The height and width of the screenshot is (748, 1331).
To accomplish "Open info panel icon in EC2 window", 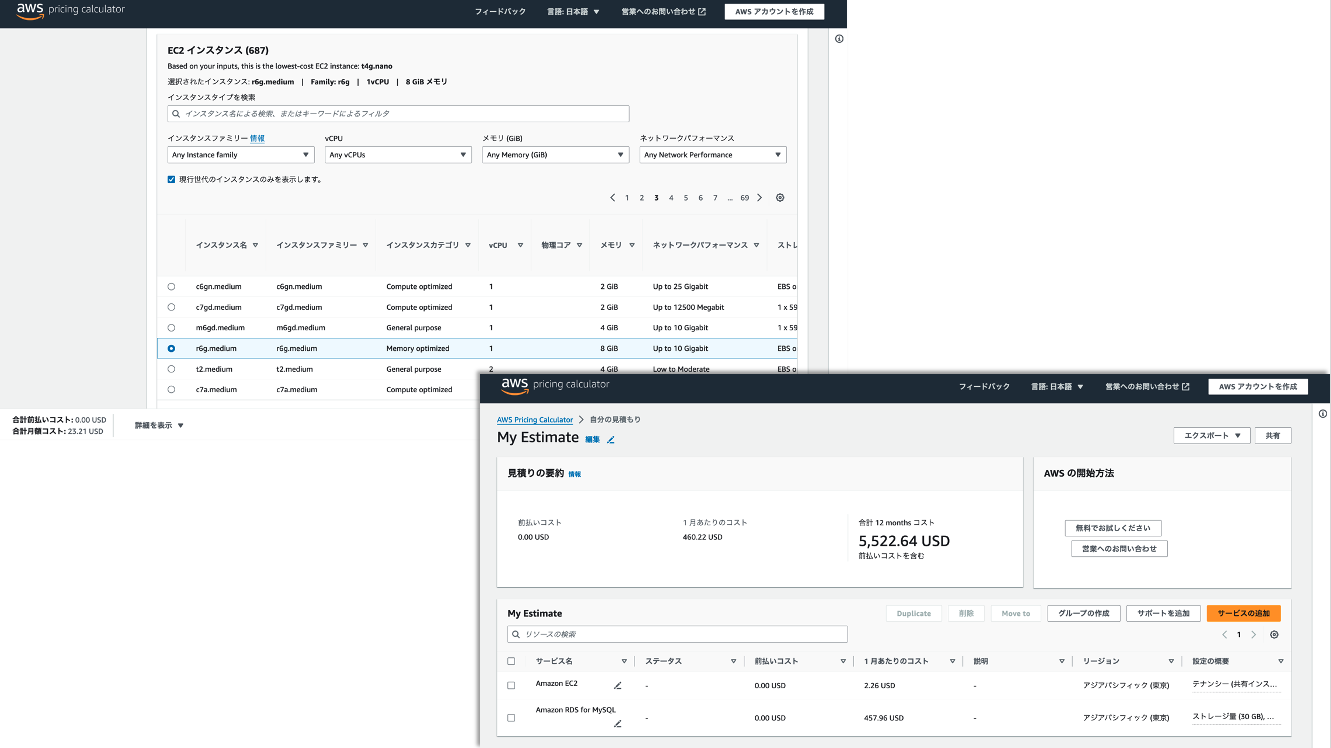I will pyautogui.click(x=839, y=39).
